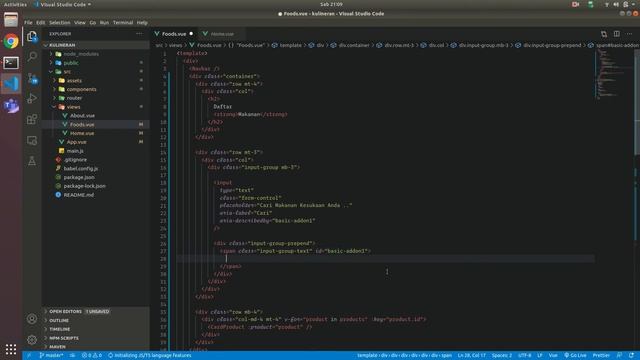Open the Edit menu
Screen dimensions: 640x360
point(40,22)
